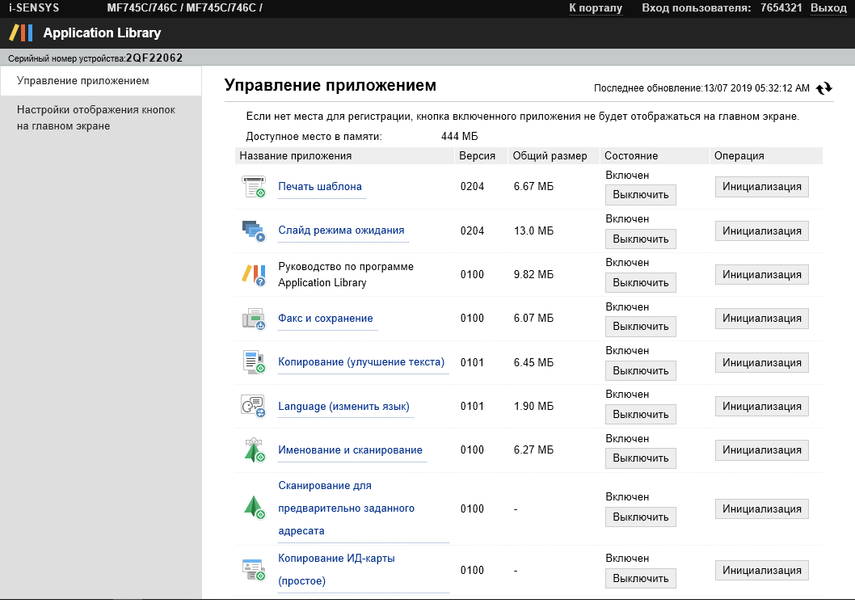Viewport: 855px width, 600px height.
Task: Open Настройки отображения кнопок на главном экране
Action: click(x=96, y=117)
